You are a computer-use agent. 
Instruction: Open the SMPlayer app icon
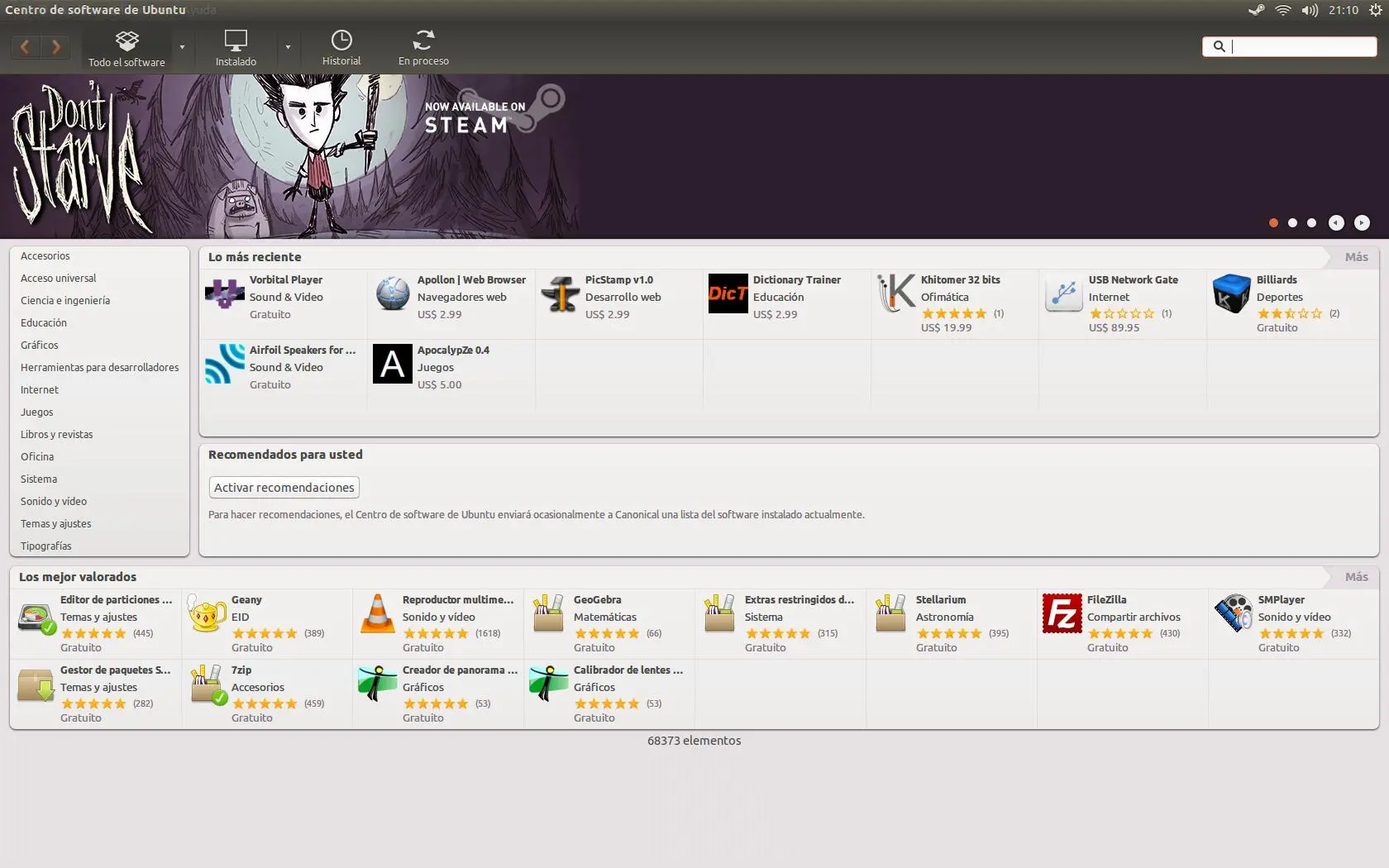click(x=1233, y=613)
